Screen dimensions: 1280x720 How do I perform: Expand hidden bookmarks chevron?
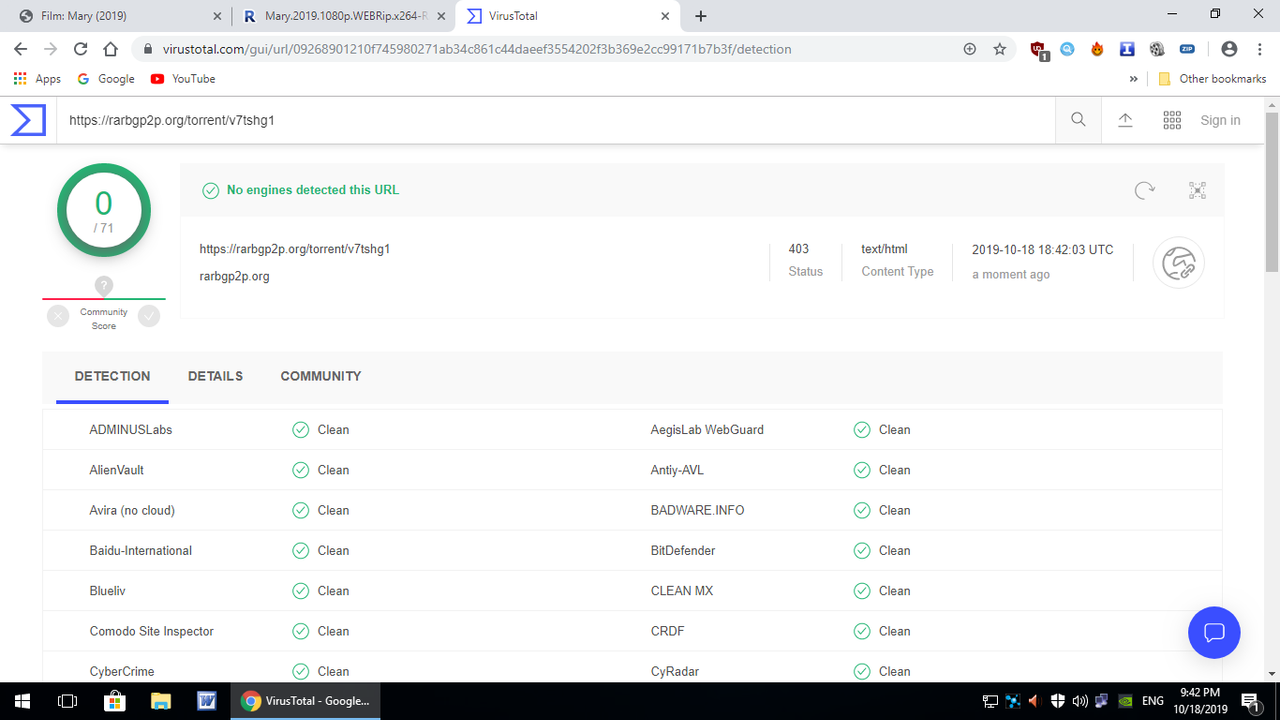(x=1133, y=79)
